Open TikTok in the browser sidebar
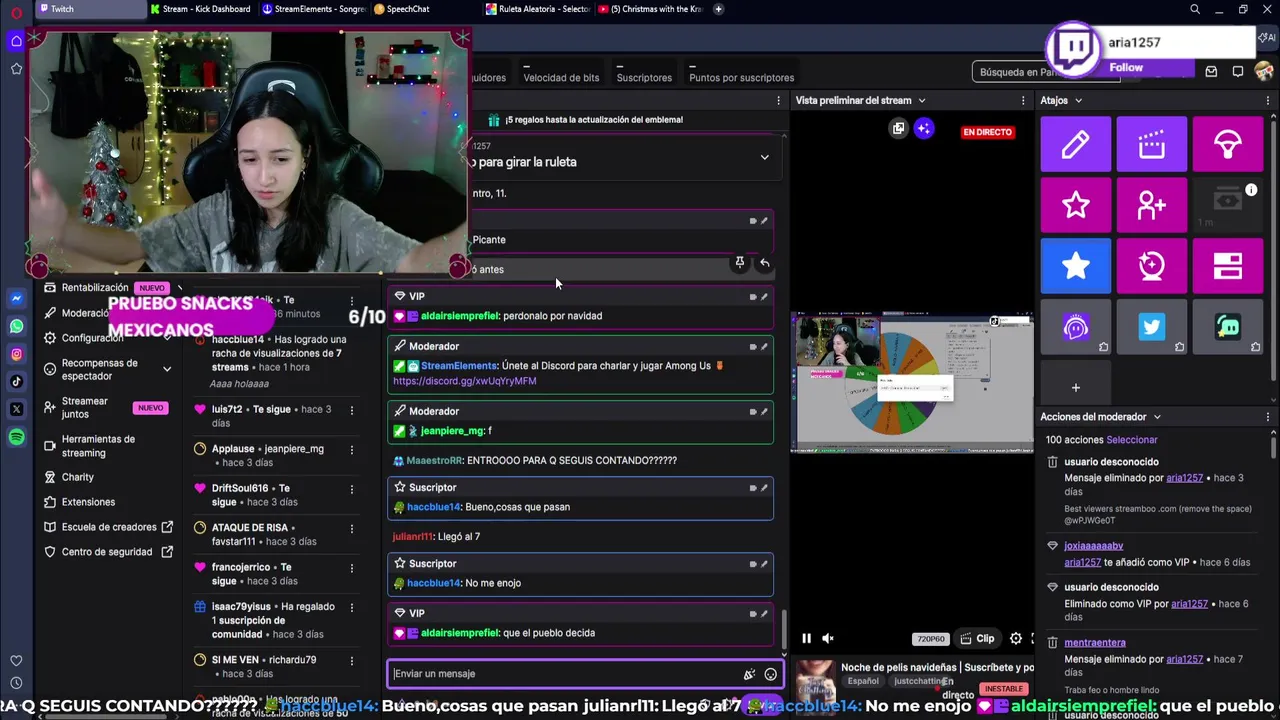This screenshot has width=1280, height=720. click(x=16, y=381)
